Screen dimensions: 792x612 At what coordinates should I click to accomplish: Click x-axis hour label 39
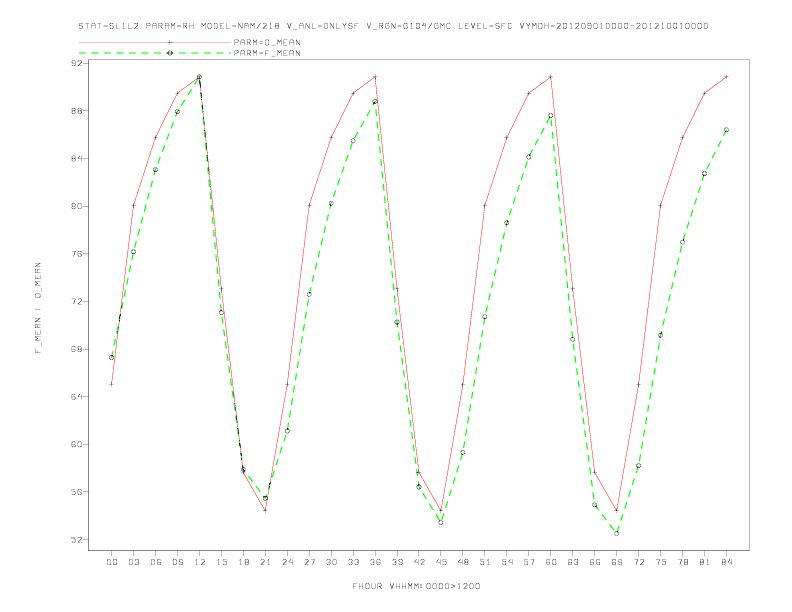tap(397, 562)
